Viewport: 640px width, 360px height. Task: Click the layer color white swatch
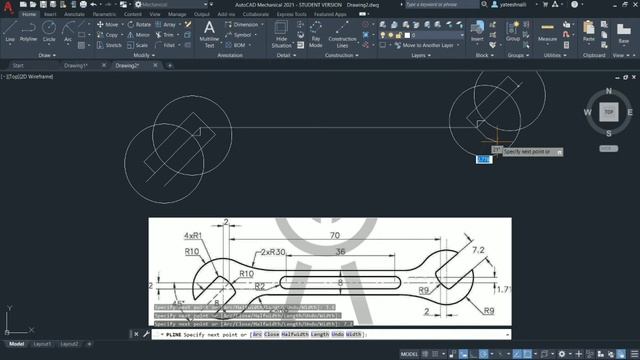pos(407,35)
